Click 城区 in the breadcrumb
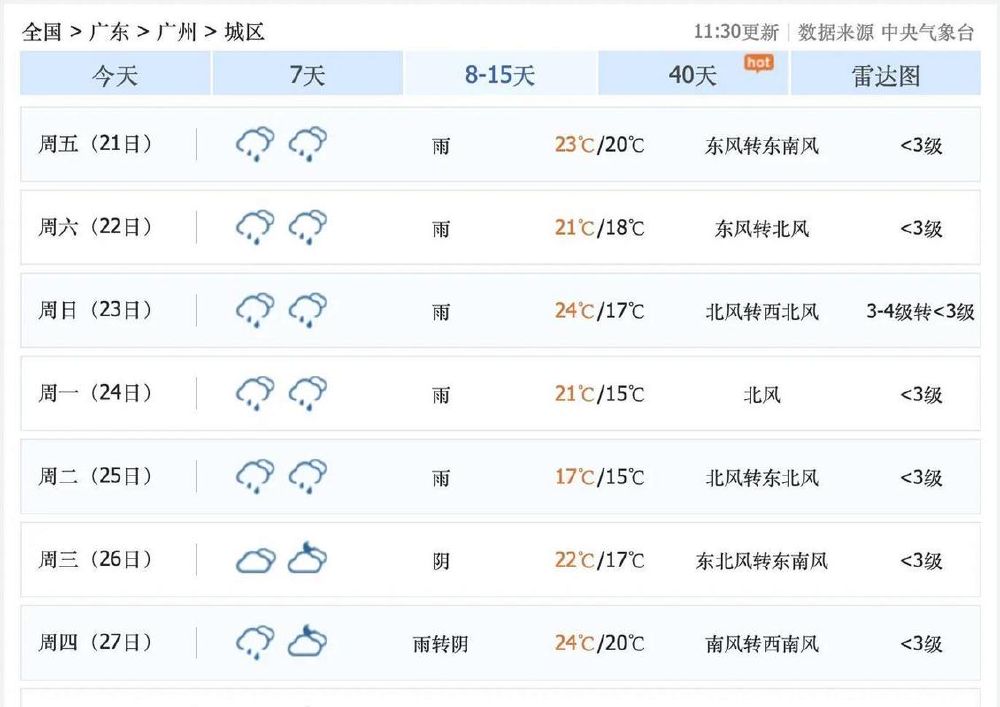This screenshot has width=1000, height=707. click(x=244, y=31)
